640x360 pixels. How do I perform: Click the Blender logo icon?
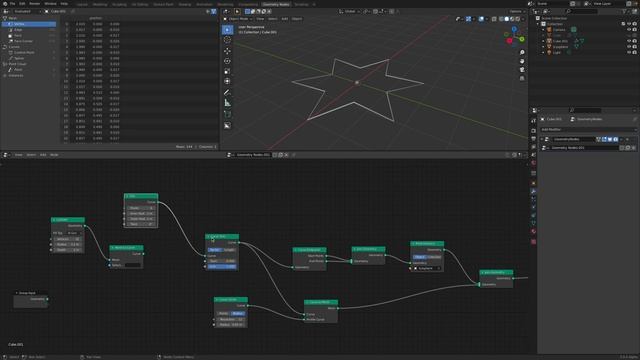[x=5, y=4]
